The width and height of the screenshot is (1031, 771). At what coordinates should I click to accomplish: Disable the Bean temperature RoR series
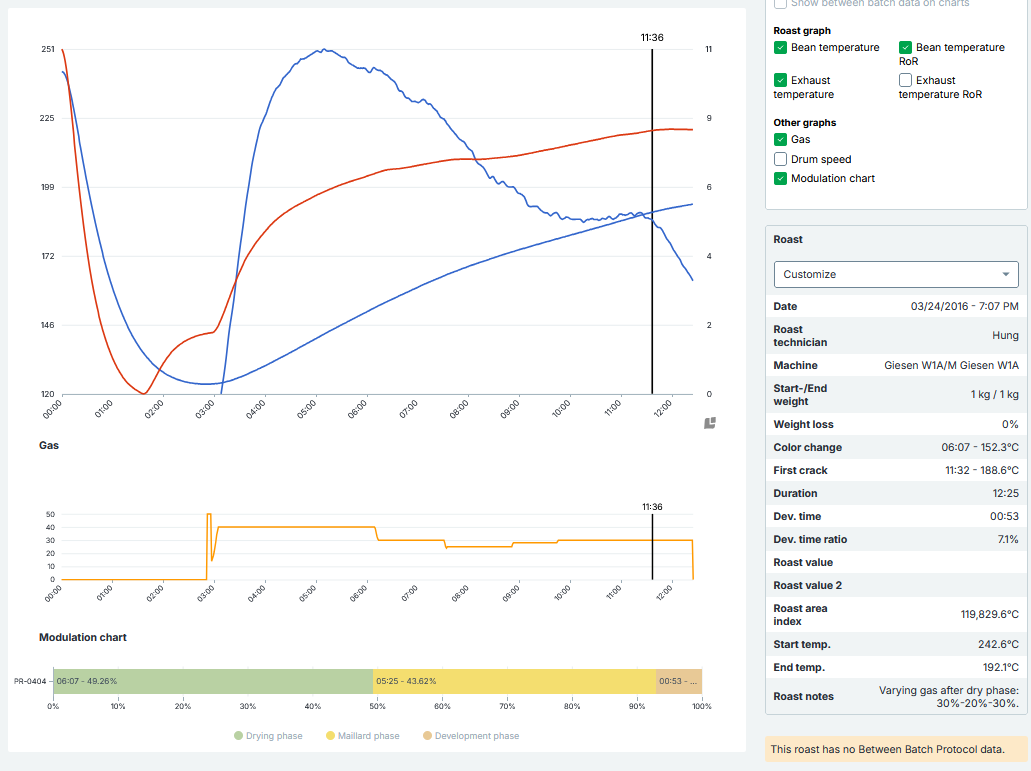pyautogui.click(x=905, y=47)
